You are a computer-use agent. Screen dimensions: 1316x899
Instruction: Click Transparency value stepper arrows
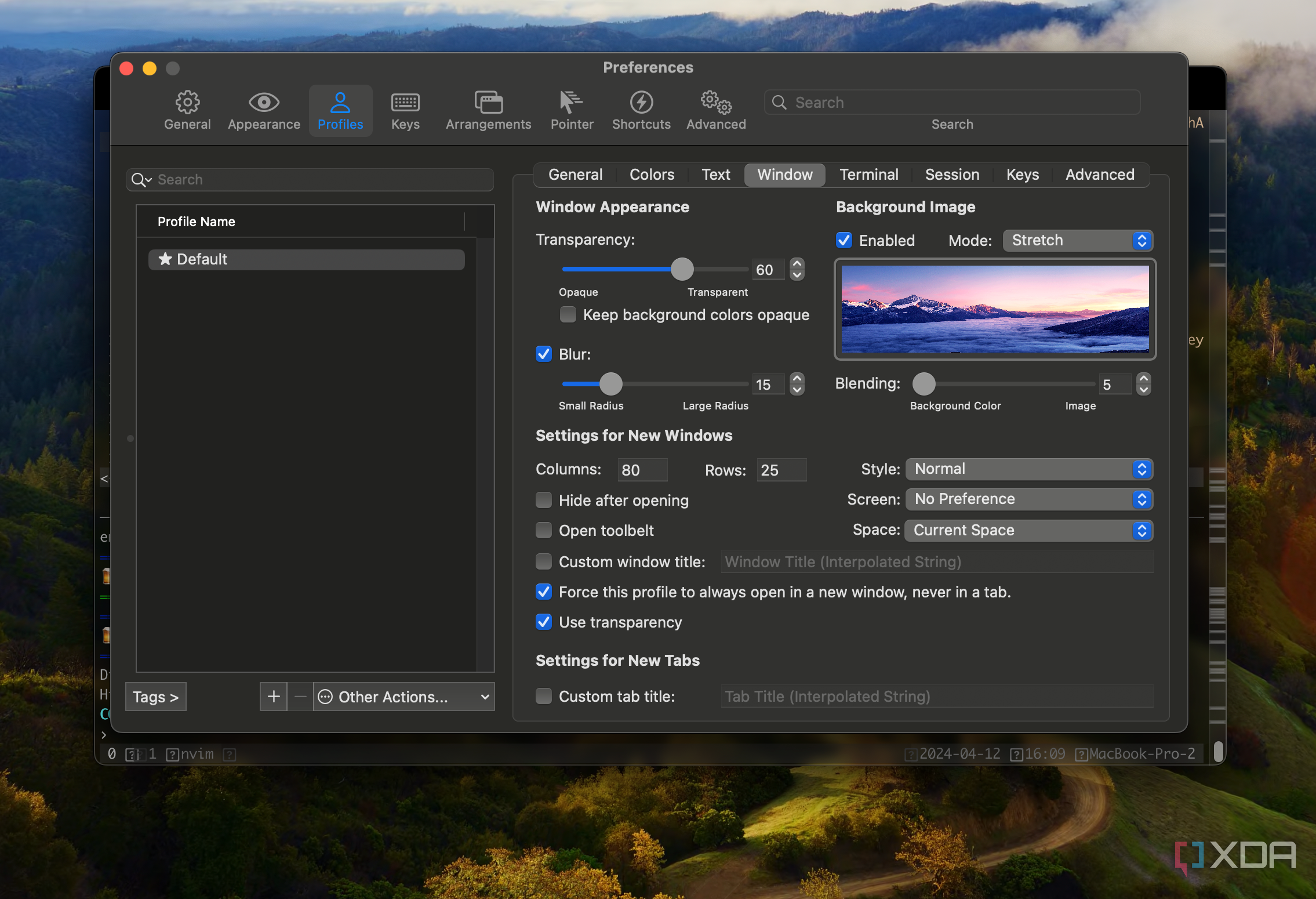797,270
